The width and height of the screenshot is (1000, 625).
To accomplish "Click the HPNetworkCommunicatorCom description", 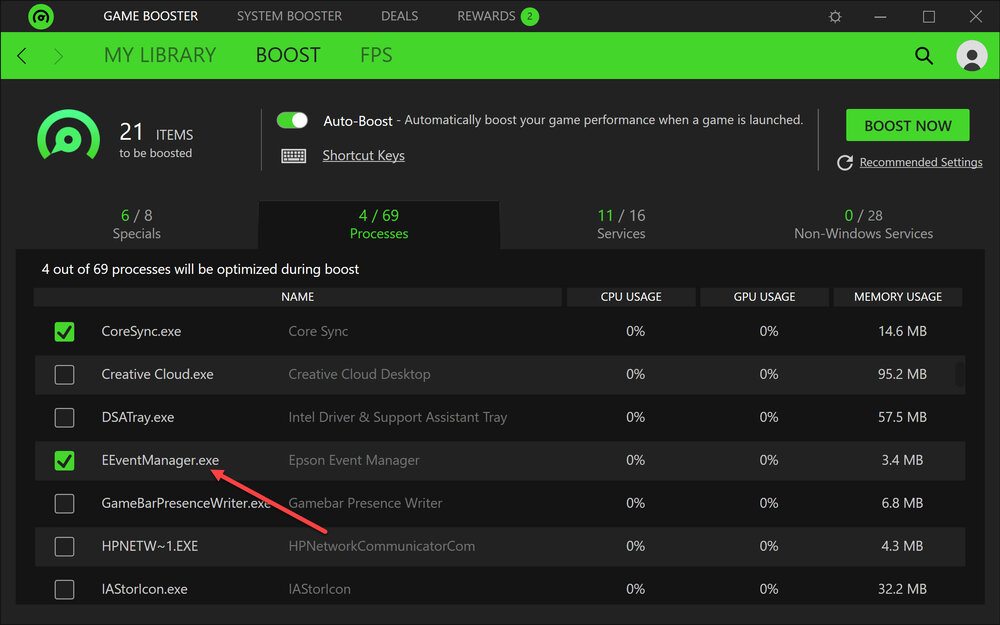I will (x=381, y=547).
